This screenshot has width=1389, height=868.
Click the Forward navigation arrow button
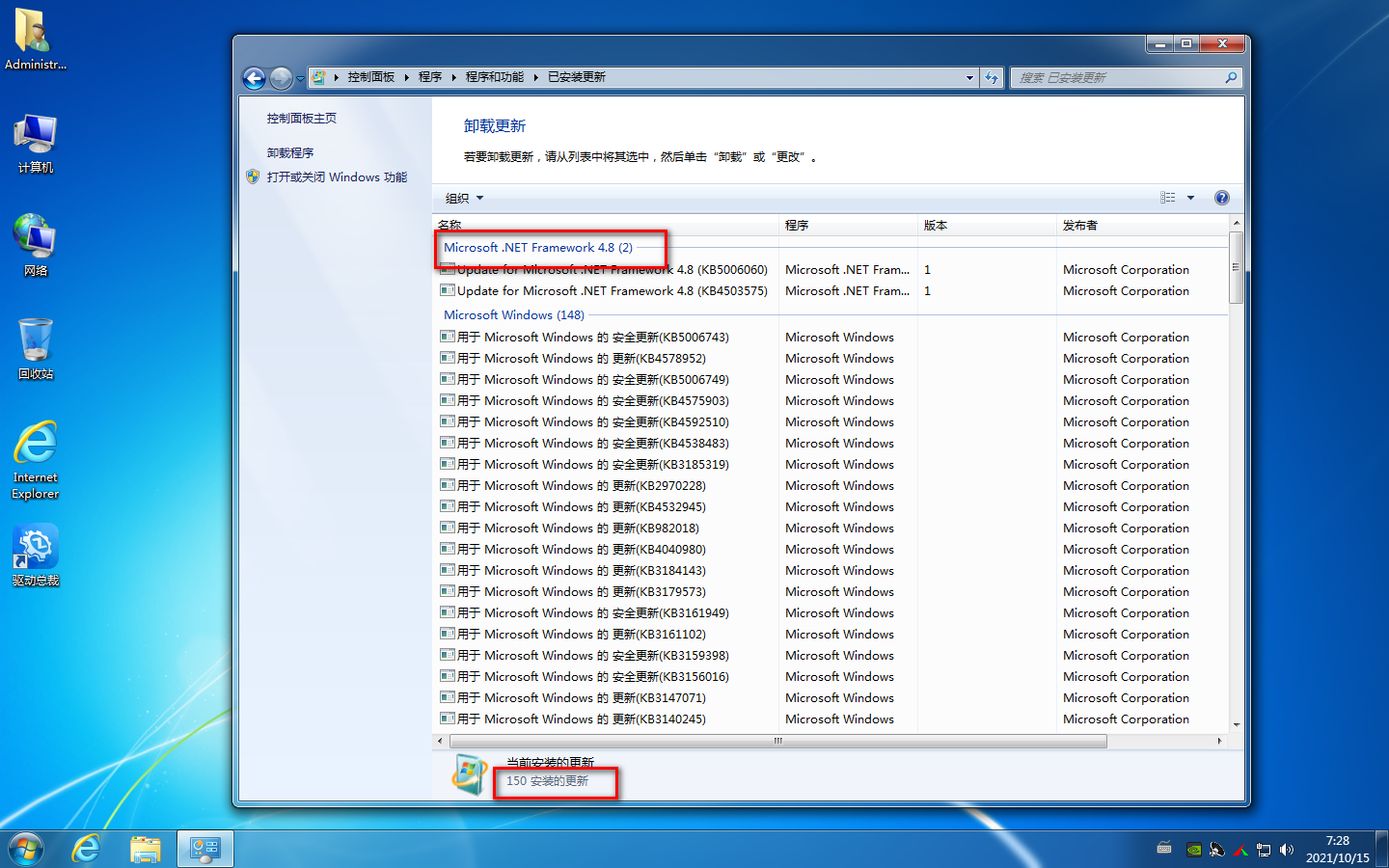pos(281,78)
